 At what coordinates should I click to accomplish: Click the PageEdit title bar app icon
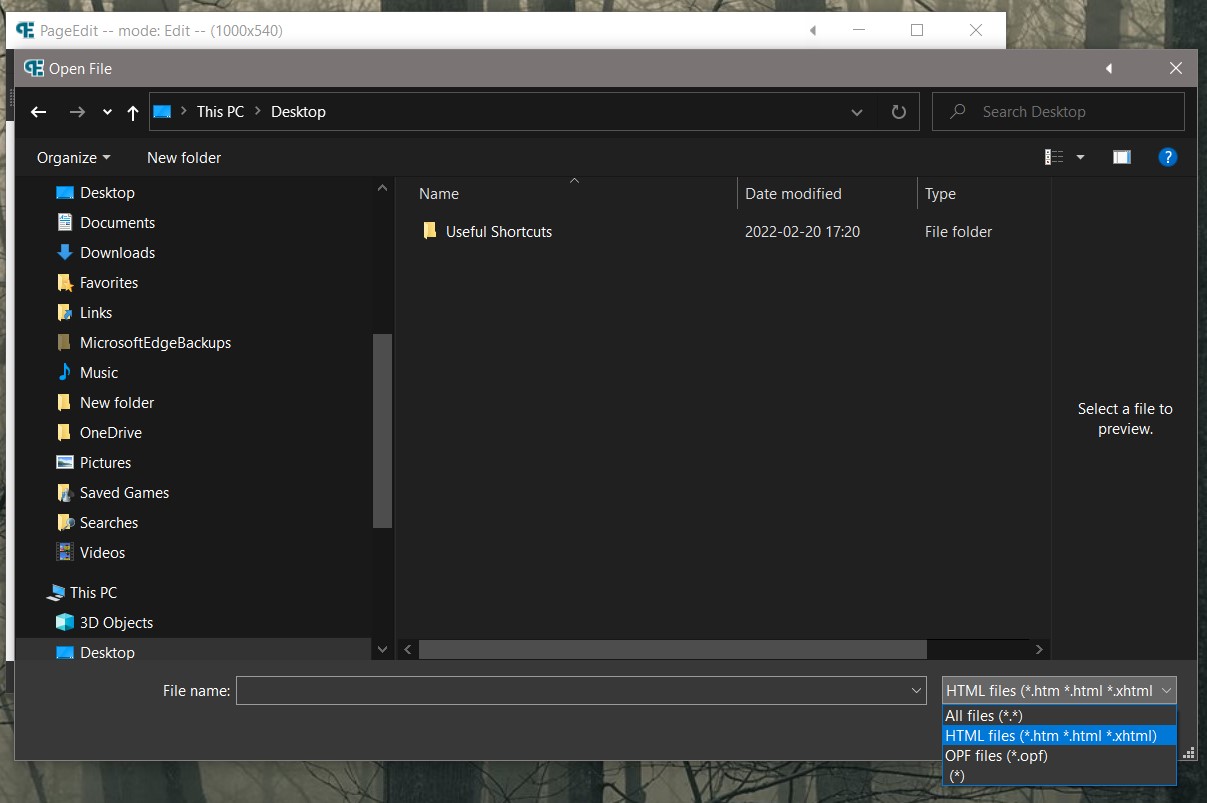pyautogui.click(x=25, y=30)
